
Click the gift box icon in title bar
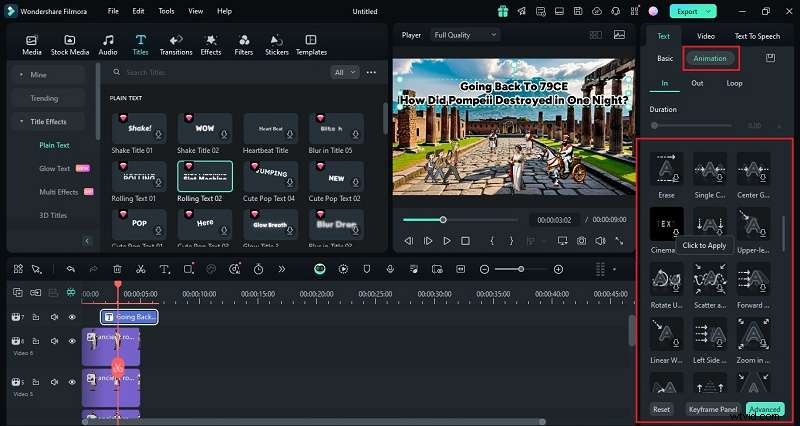click(503, 11)
